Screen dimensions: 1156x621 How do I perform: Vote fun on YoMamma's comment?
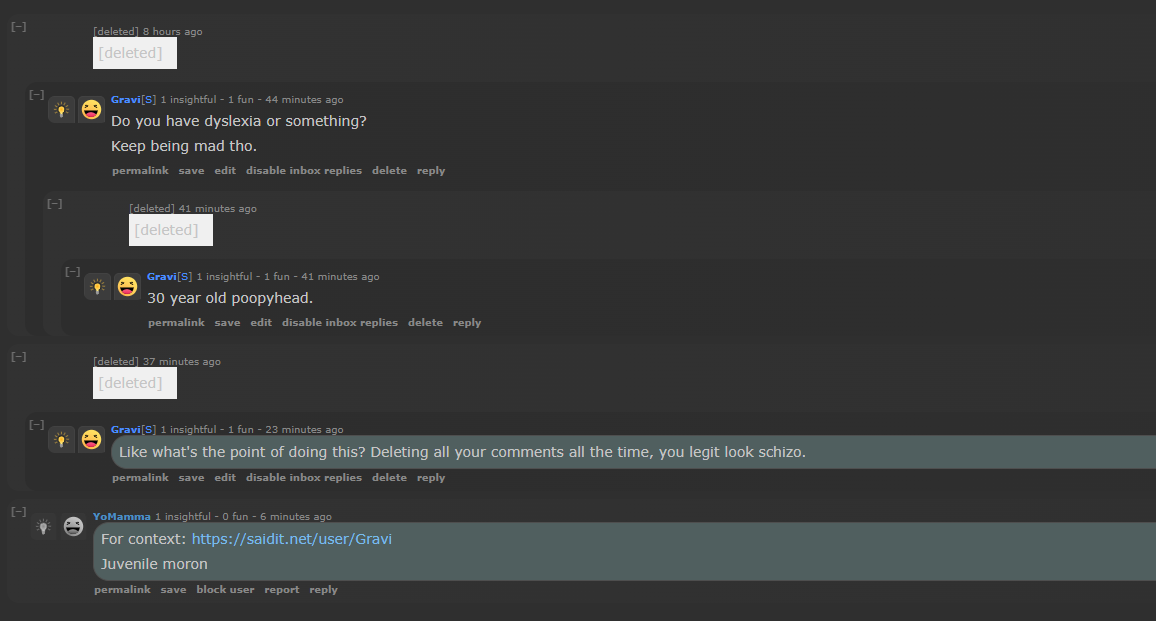click(73, 527)
